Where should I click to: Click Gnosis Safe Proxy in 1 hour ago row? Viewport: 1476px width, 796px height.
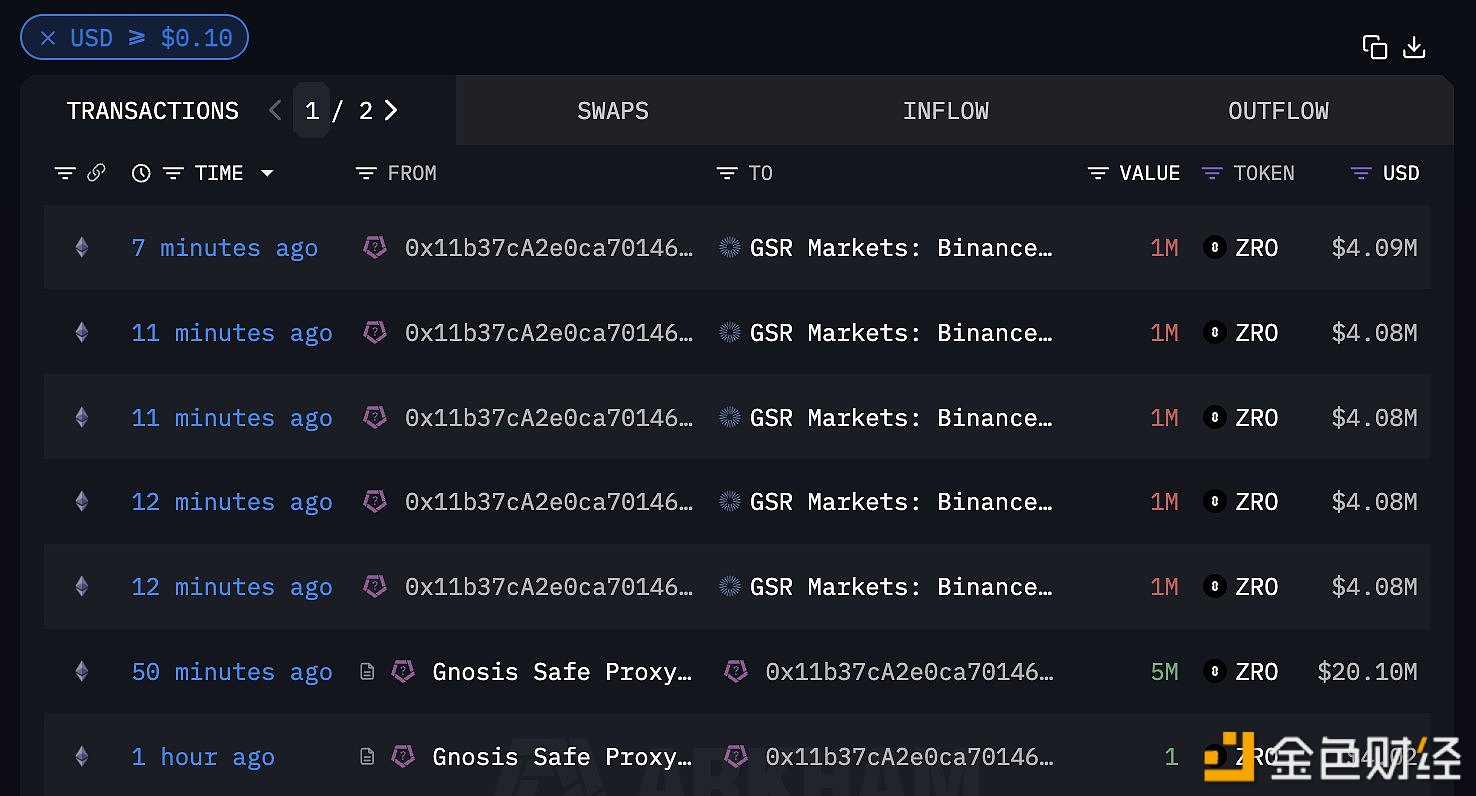tap(562, 757)
